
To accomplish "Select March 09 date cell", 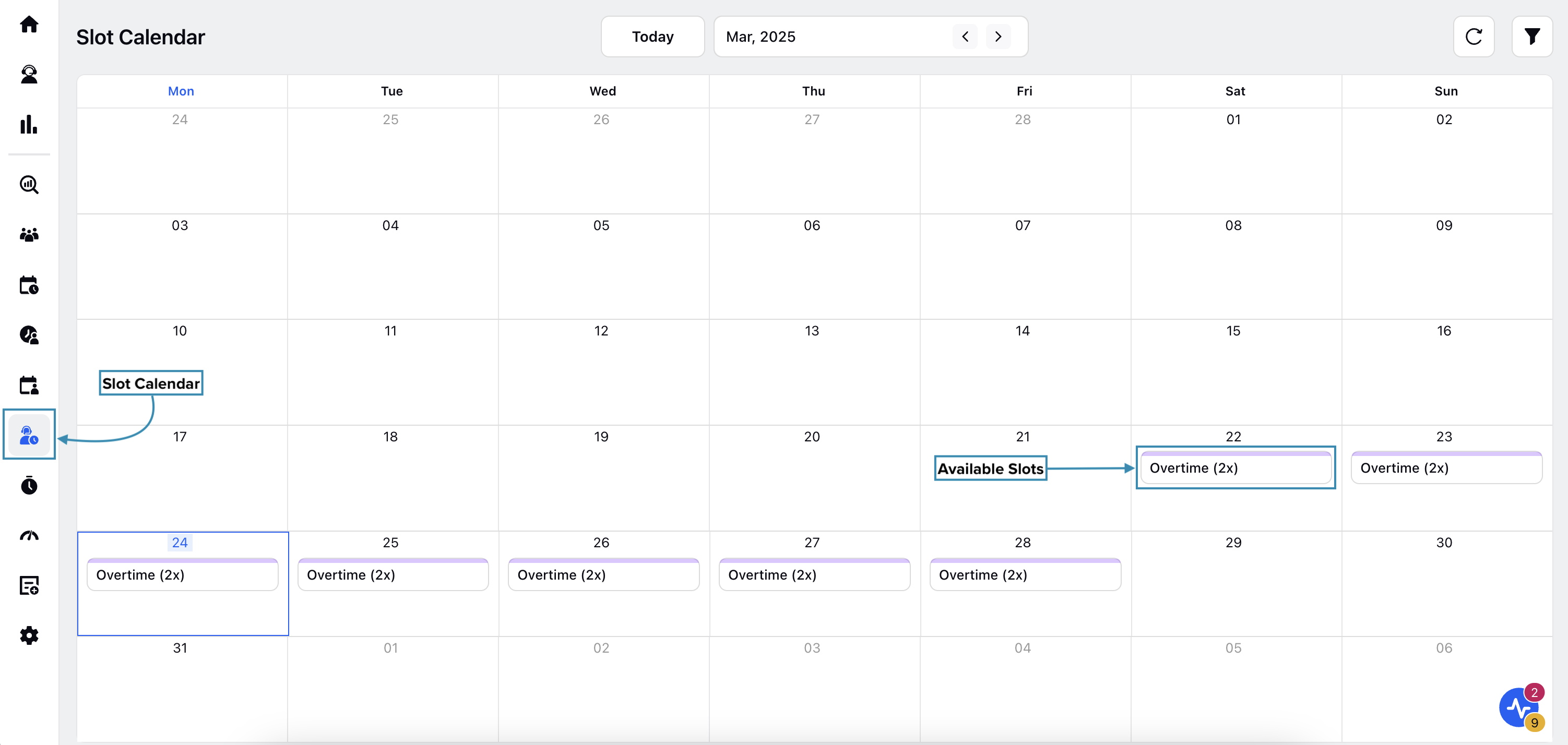I will (1446, 267).
